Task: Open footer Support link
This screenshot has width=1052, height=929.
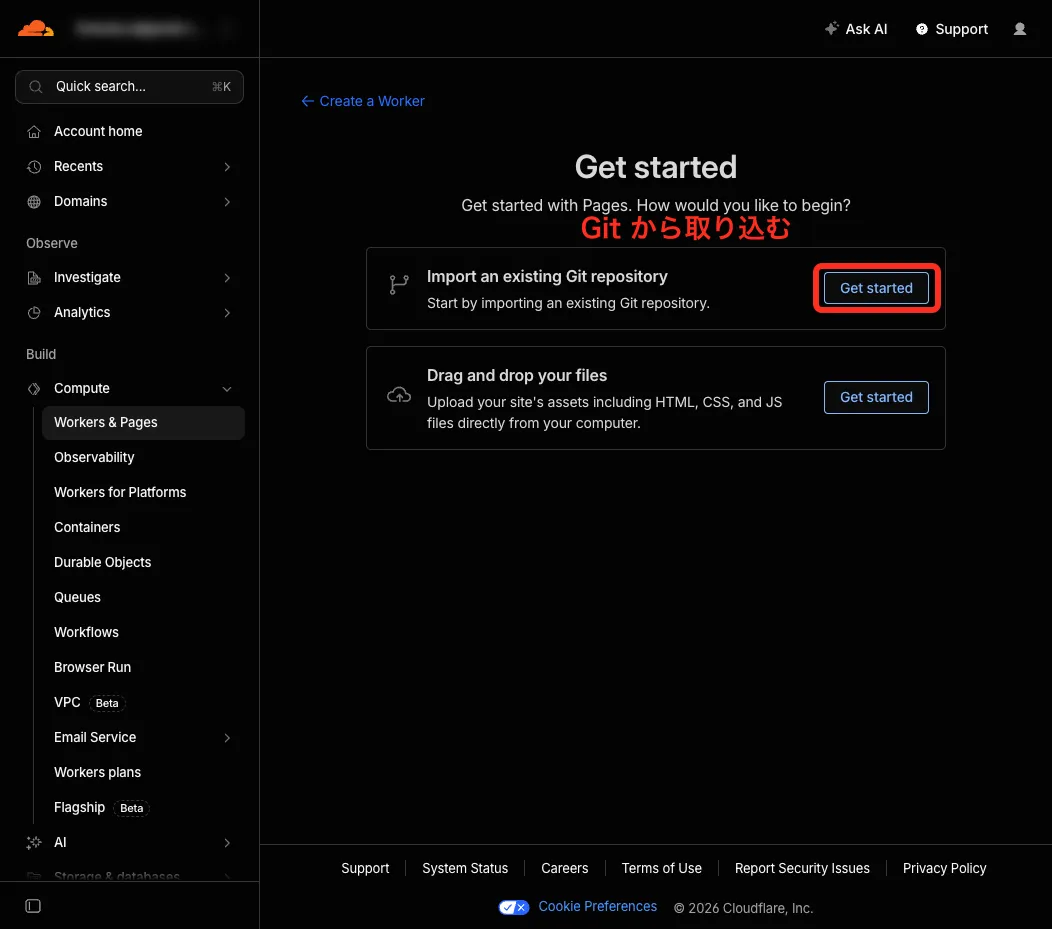Action: (x=365, y=868)
